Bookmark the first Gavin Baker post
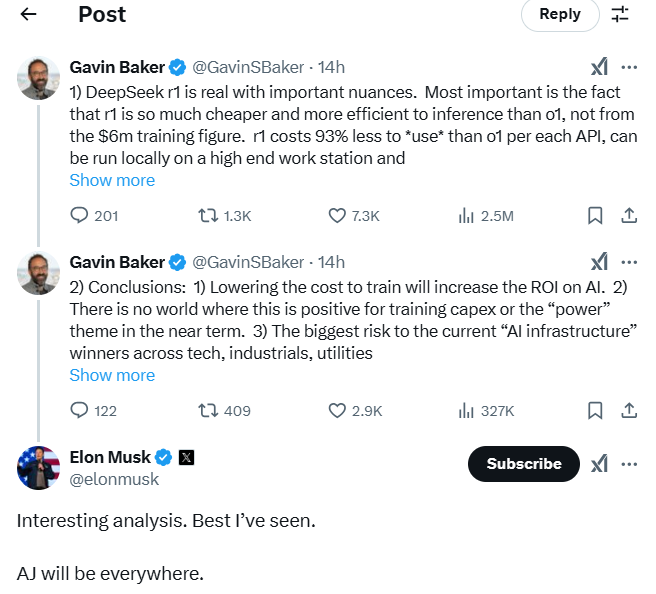 595,216
